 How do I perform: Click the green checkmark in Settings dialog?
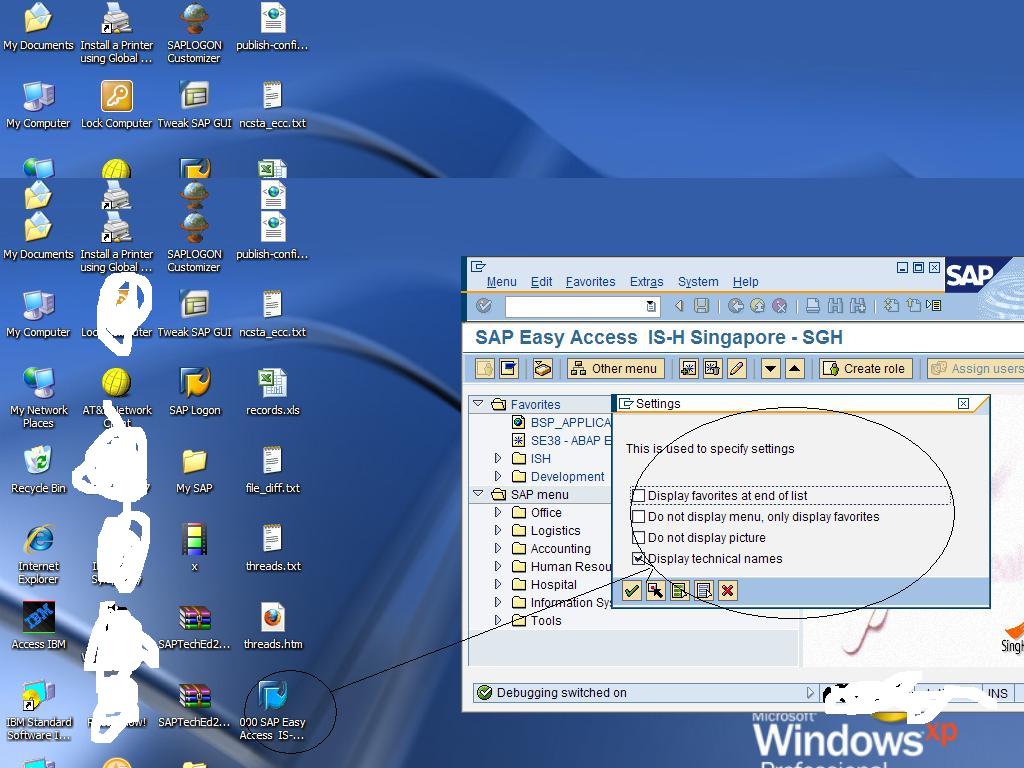click(631, 590)
